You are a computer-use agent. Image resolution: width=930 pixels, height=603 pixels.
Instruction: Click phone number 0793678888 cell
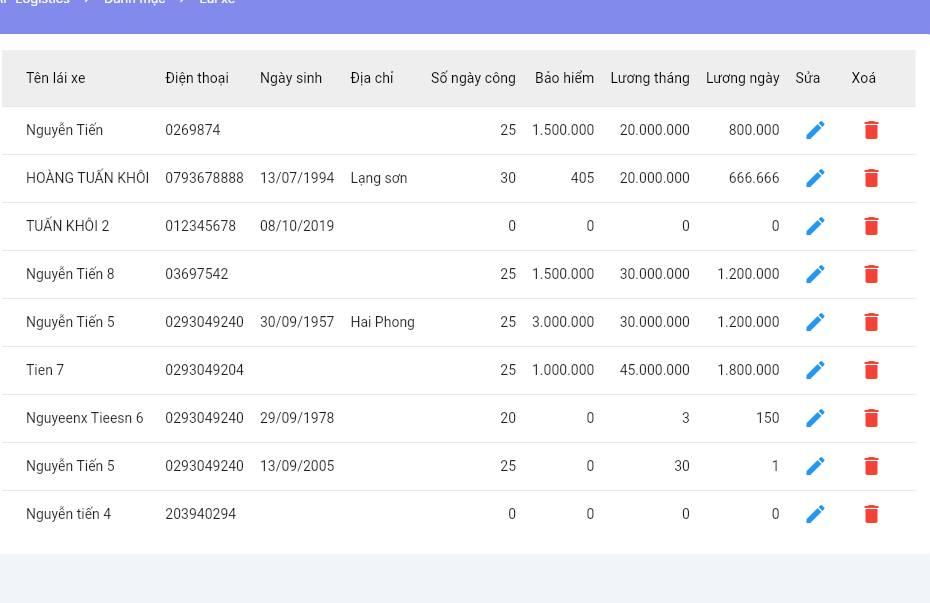coord(204,178)
